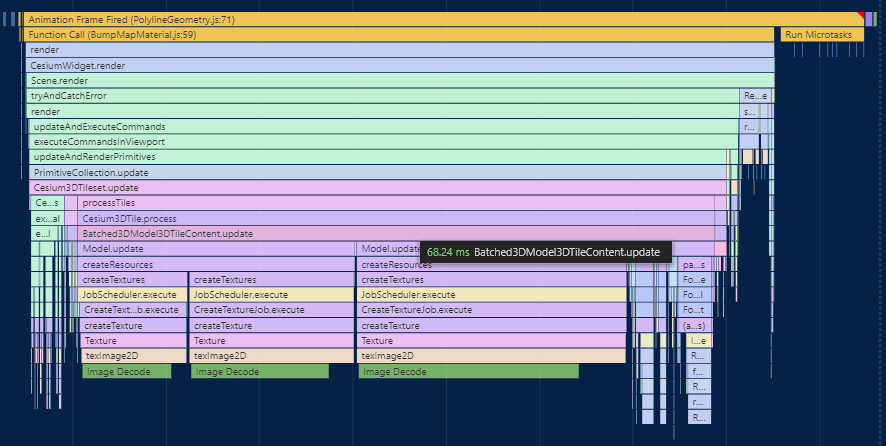Select the truncated ex...al bar
This screenshot has width=886, height=446.
[x=47, y=218]
